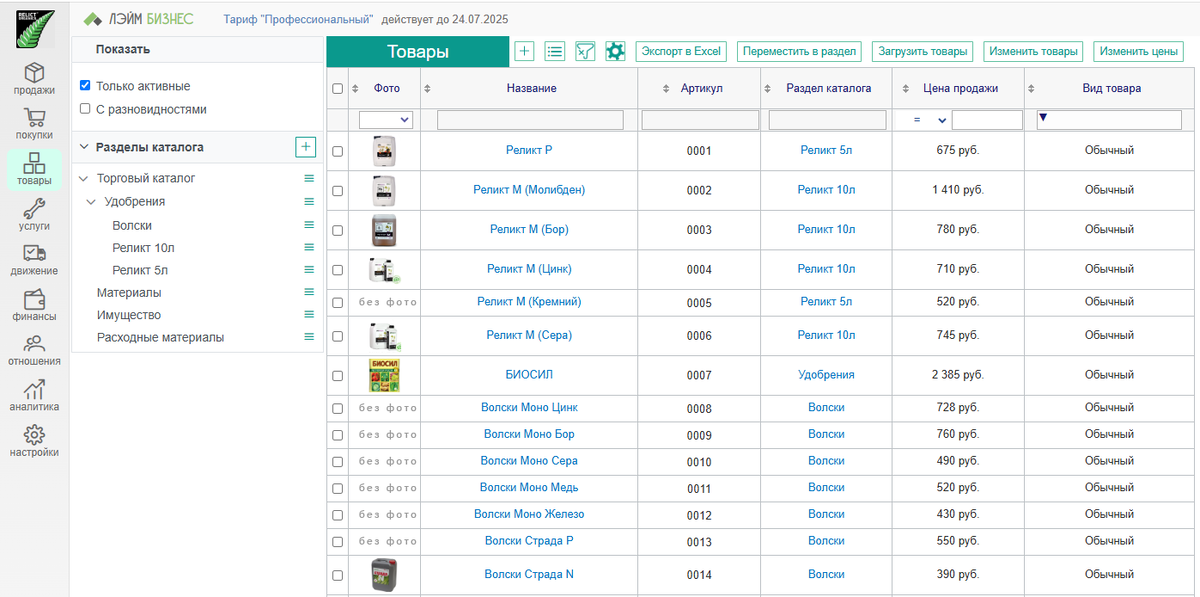Sort by Название column arrows
1200x597 pixels.
pos(429,89)
